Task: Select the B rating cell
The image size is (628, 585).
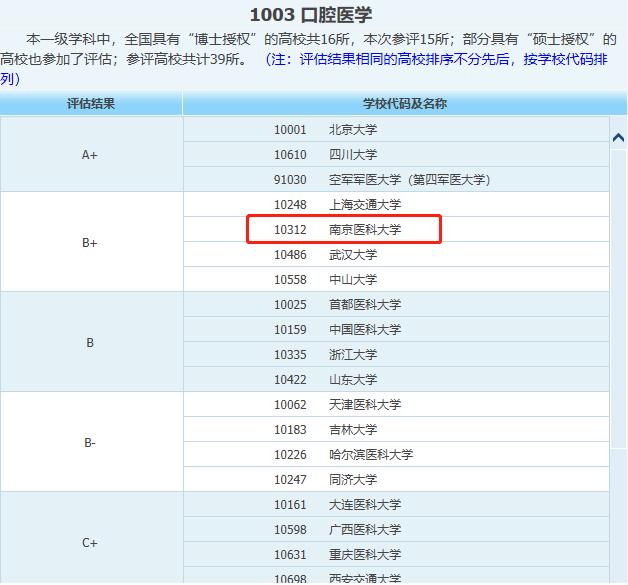Action: tap(91, 342)
